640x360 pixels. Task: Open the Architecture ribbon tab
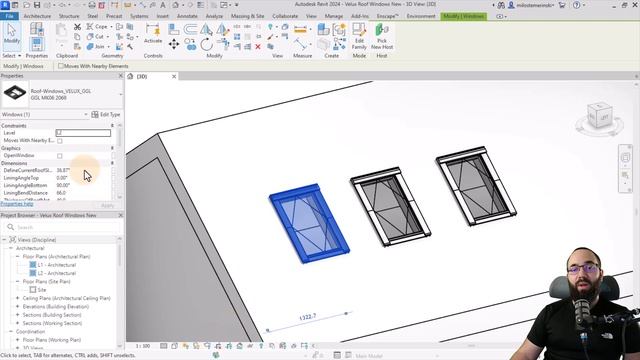point(37,16)
